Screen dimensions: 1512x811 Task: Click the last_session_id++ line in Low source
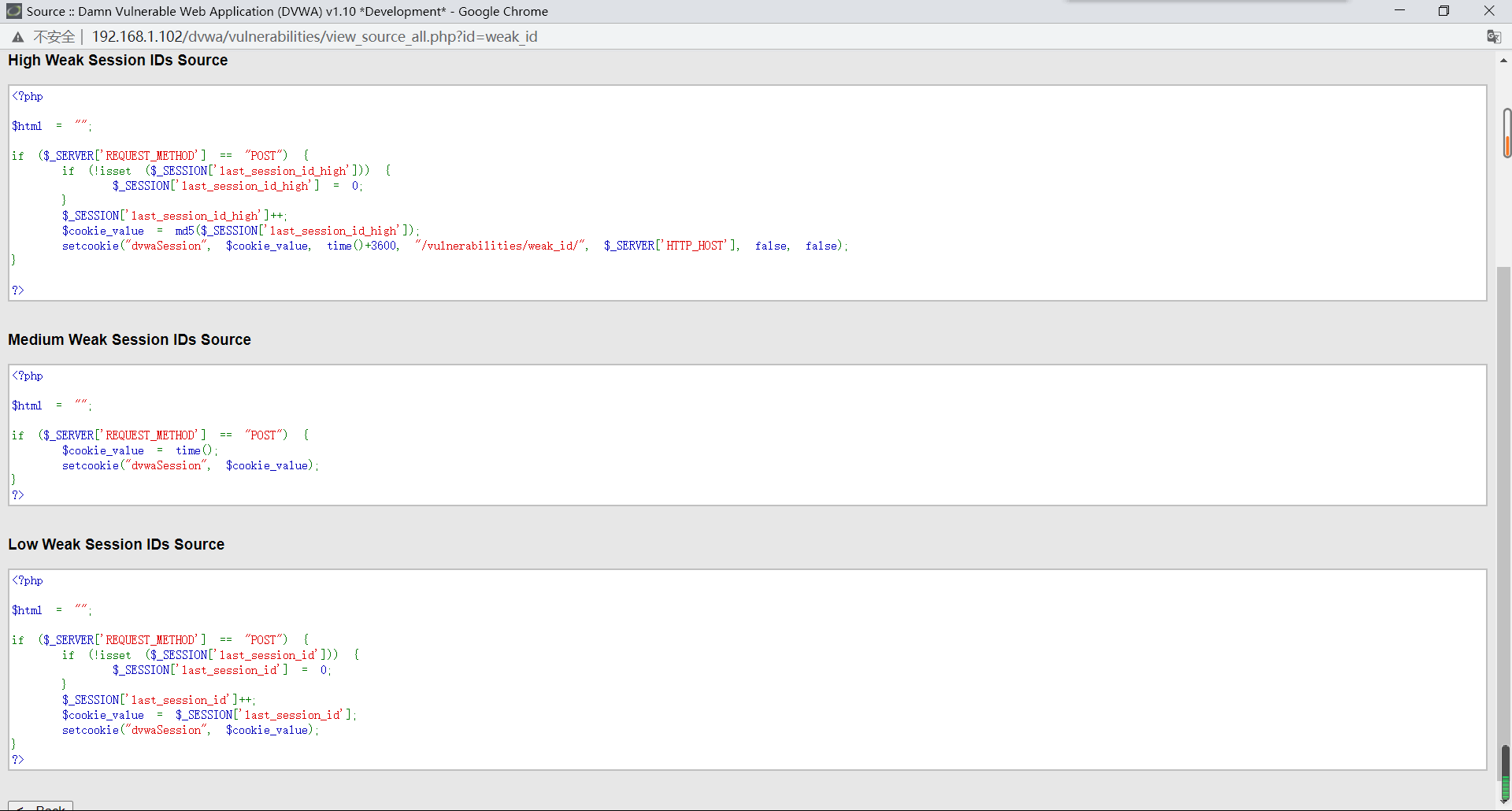[158, 700]
